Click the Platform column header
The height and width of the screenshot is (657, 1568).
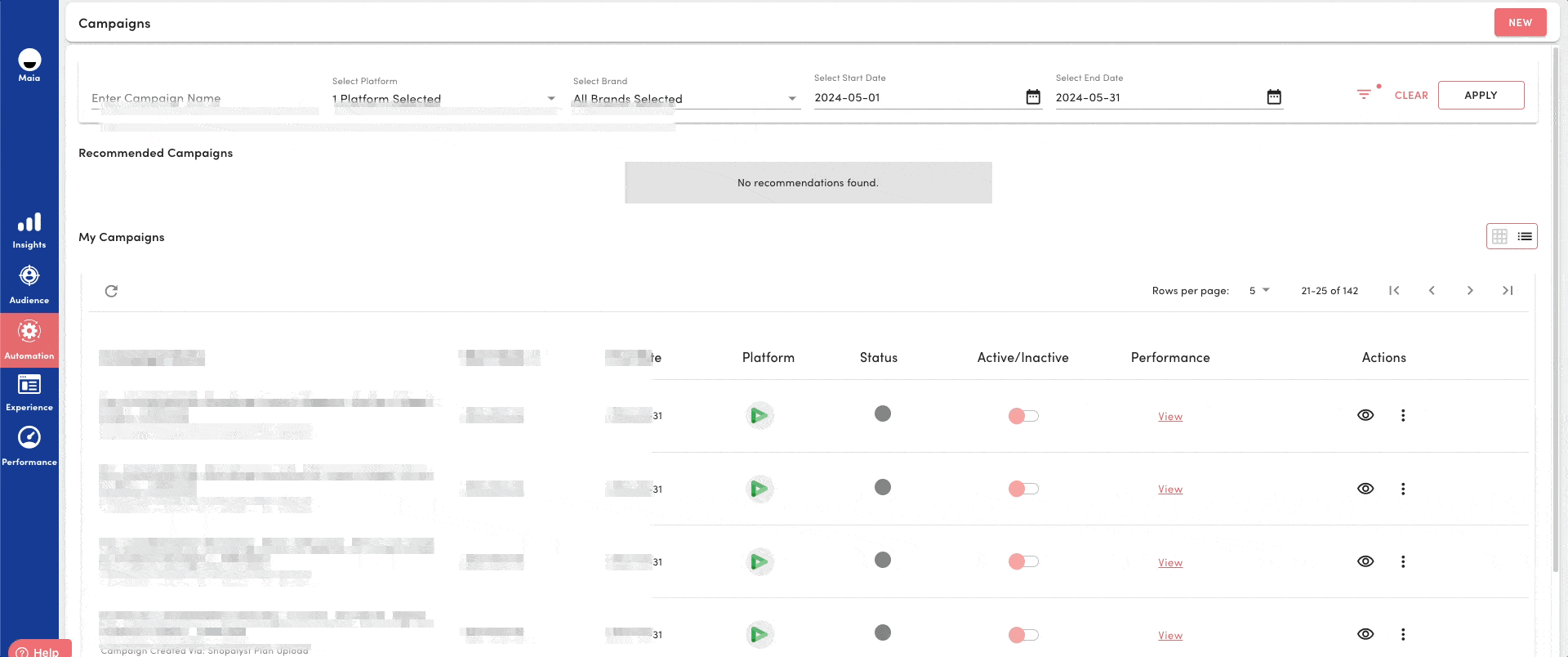768,358
